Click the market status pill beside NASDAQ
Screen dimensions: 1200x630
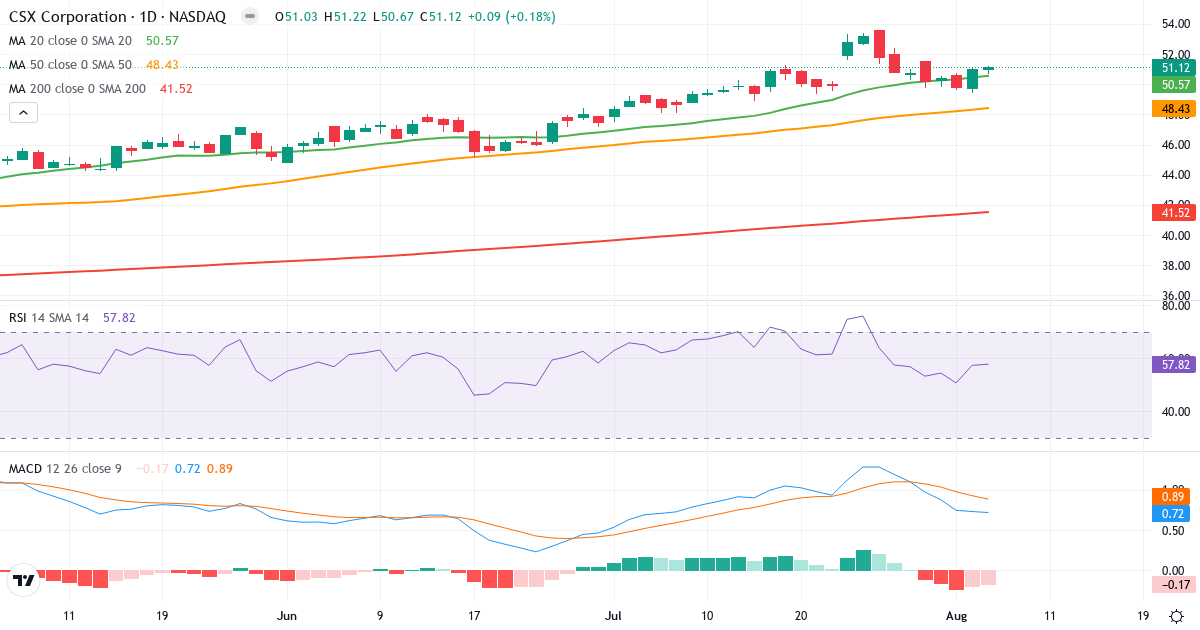click(250, 17)
